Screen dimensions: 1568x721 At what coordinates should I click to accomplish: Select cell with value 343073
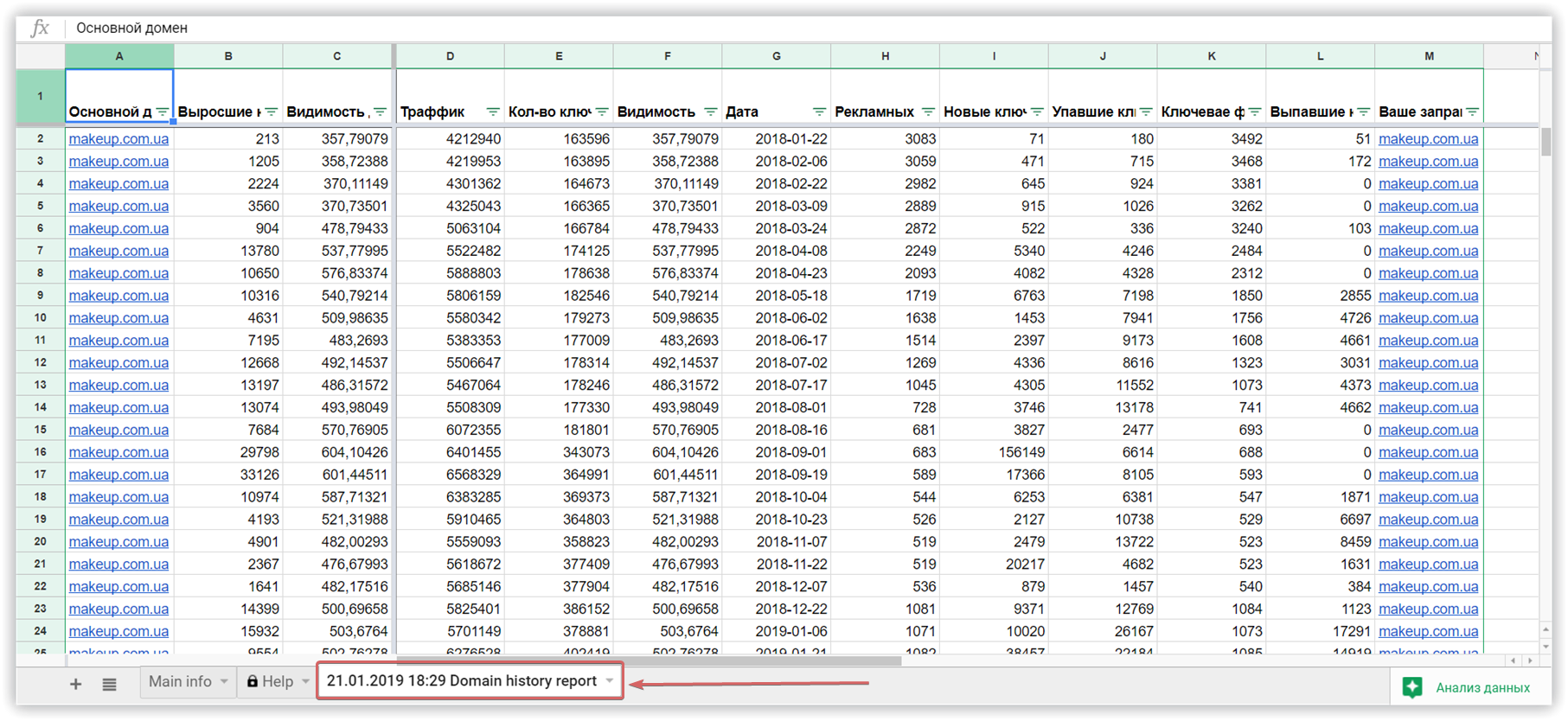[x=559, y=452]
